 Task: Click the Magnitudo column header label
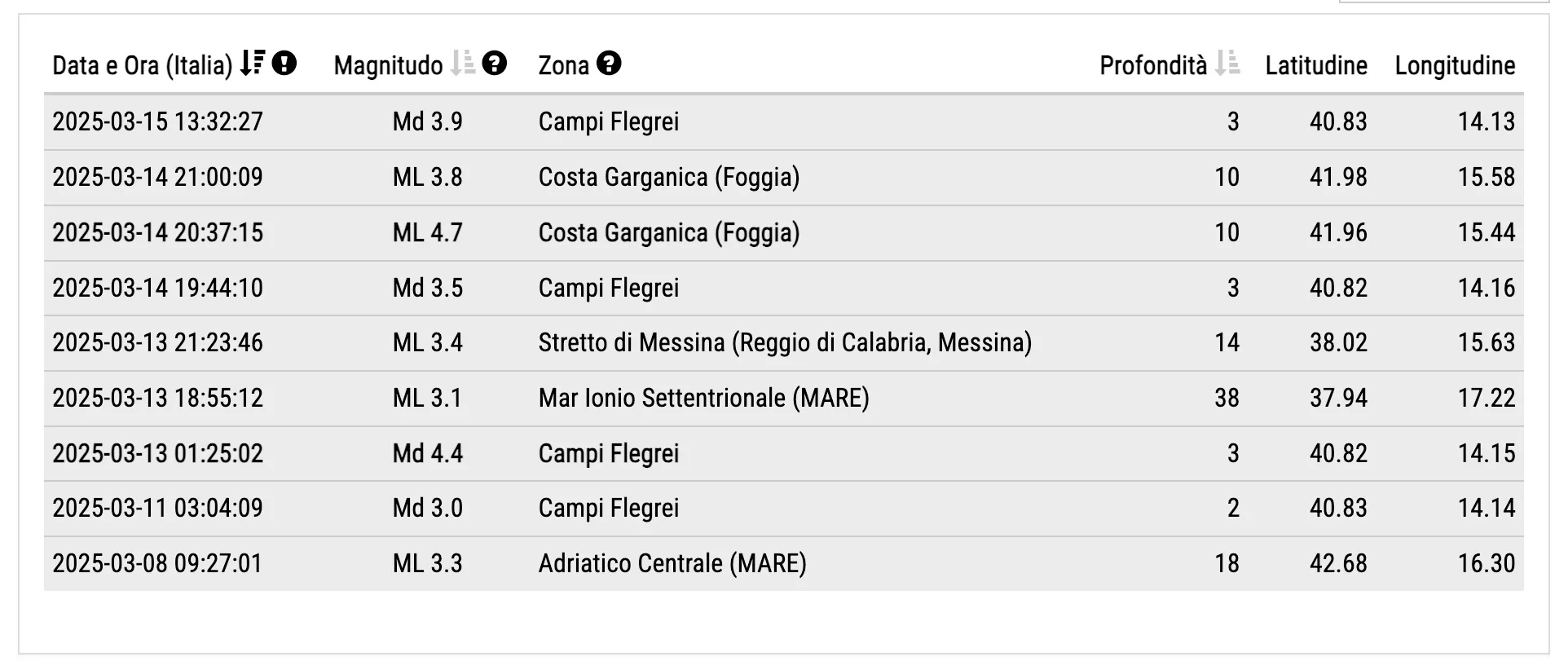(389, 65)
